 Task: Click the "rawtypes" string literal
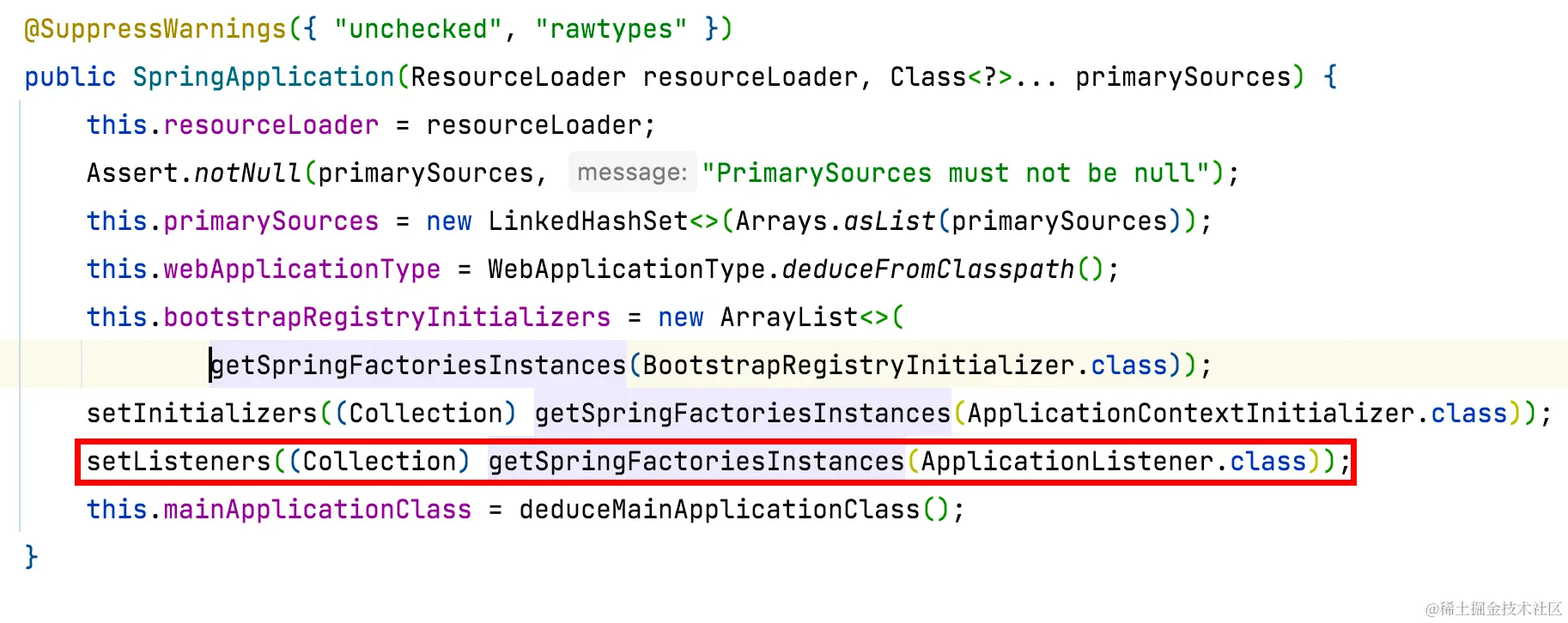tap(611, 29)
